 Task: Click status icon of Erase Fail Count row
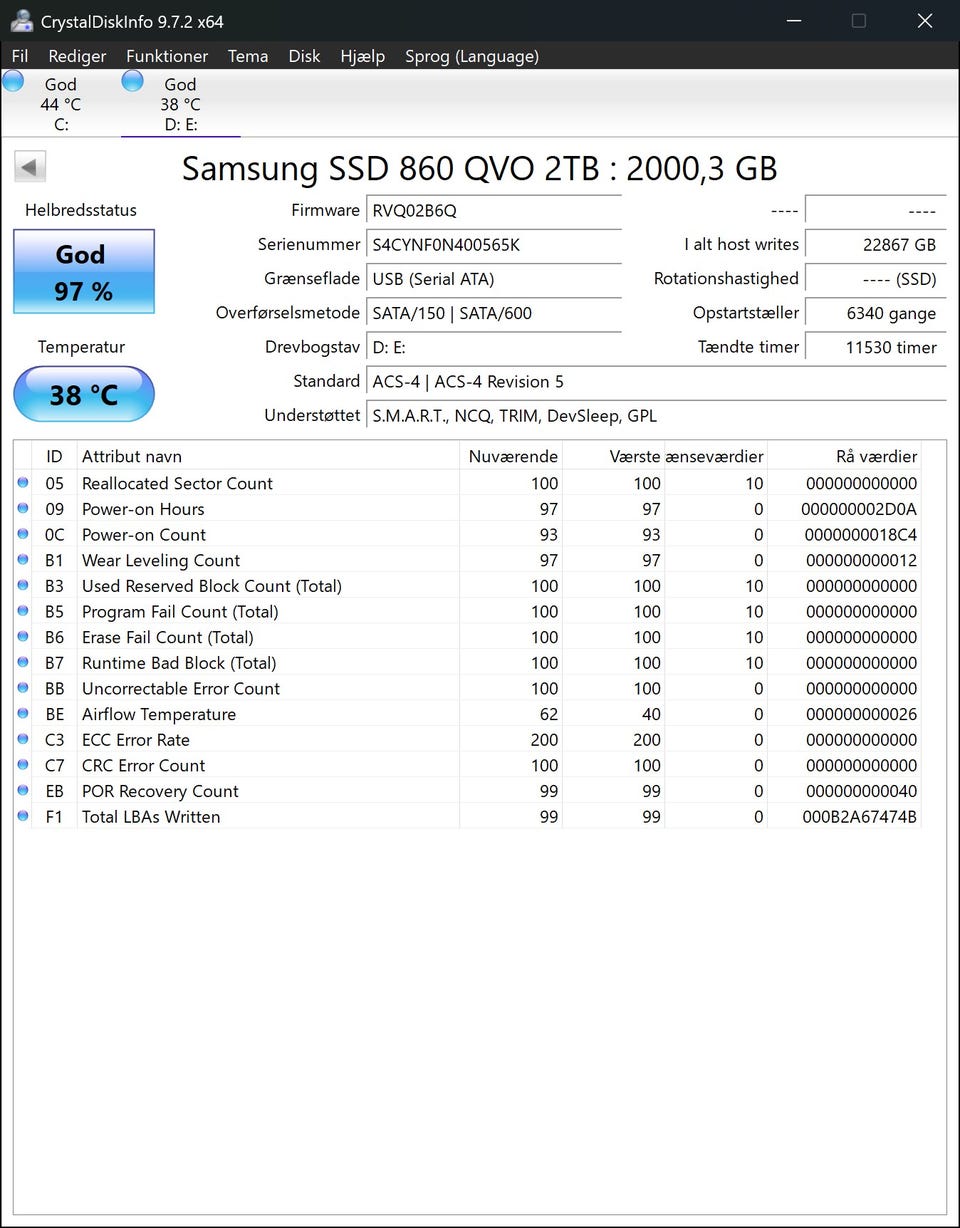(23, 637)
